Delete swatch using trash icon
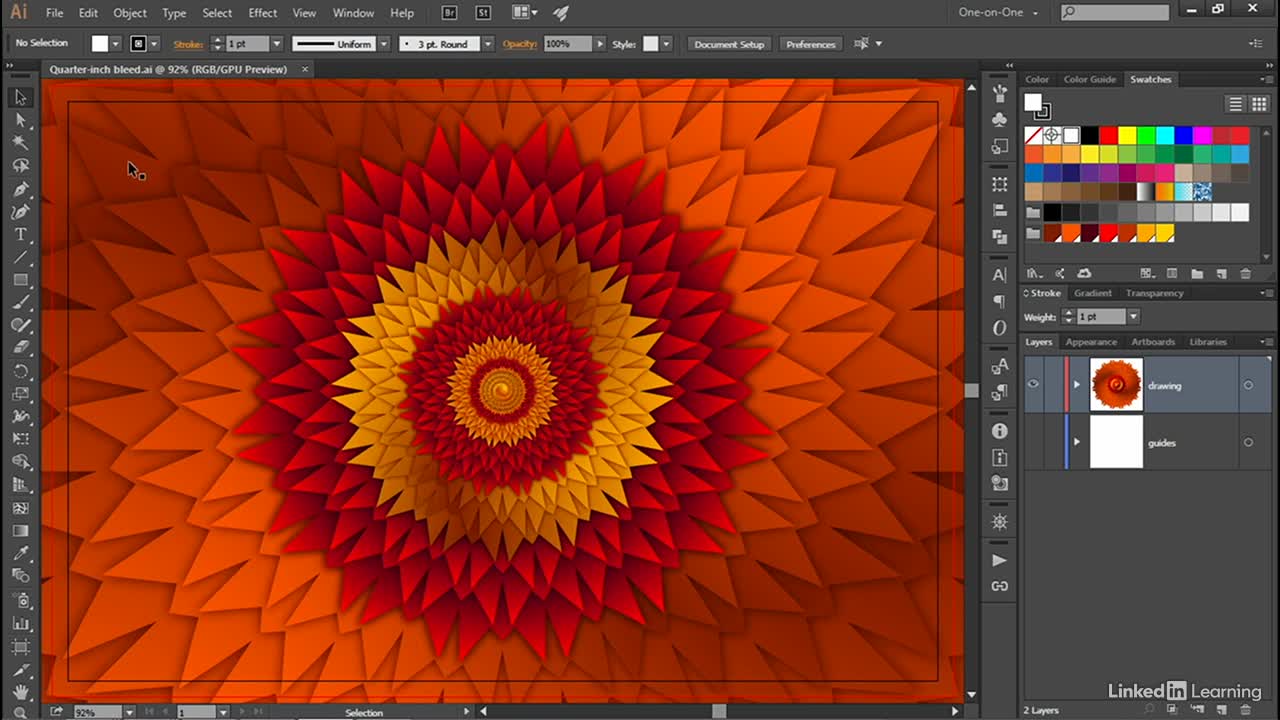 click(x=1245, y=274)
